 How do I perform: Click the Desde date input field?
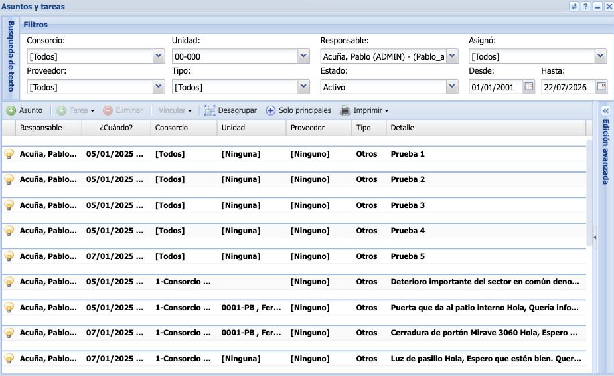click(x=496, y=87)
